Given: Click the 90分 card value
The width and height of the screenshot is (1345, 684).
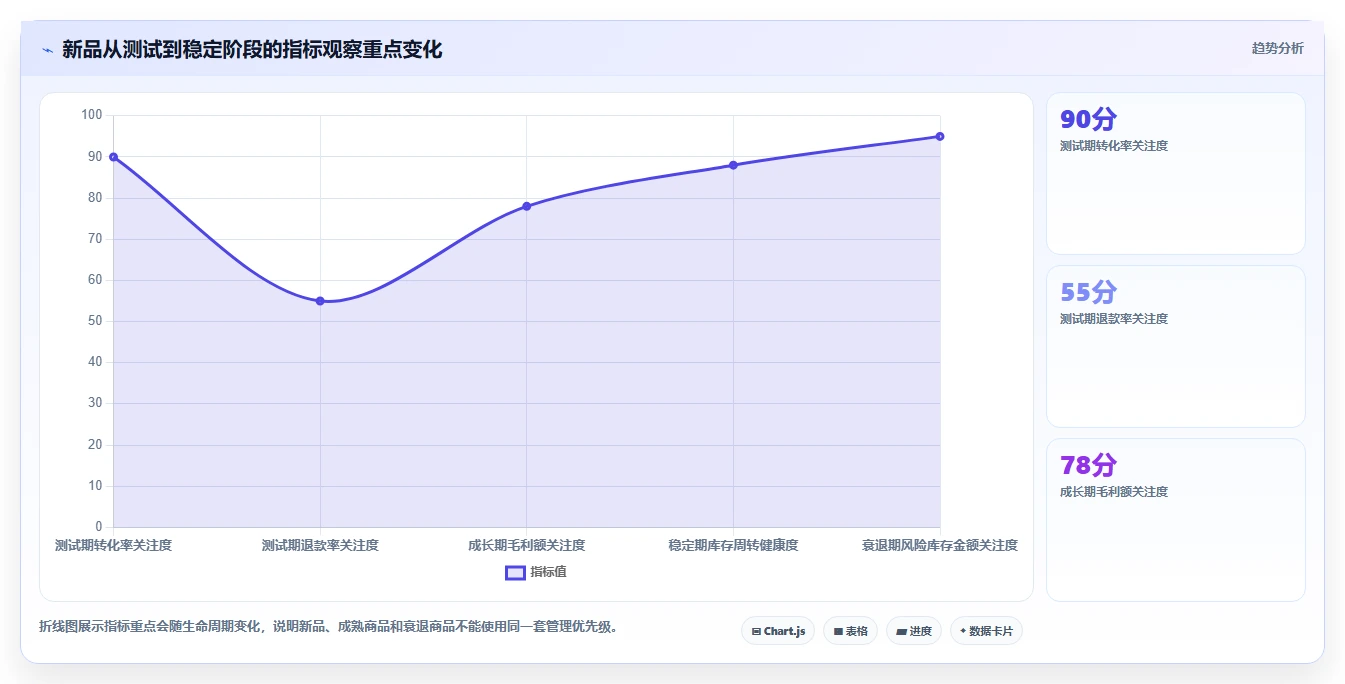Looking at the screenshot, I should pyautogui.click(x=1088, y=120).
